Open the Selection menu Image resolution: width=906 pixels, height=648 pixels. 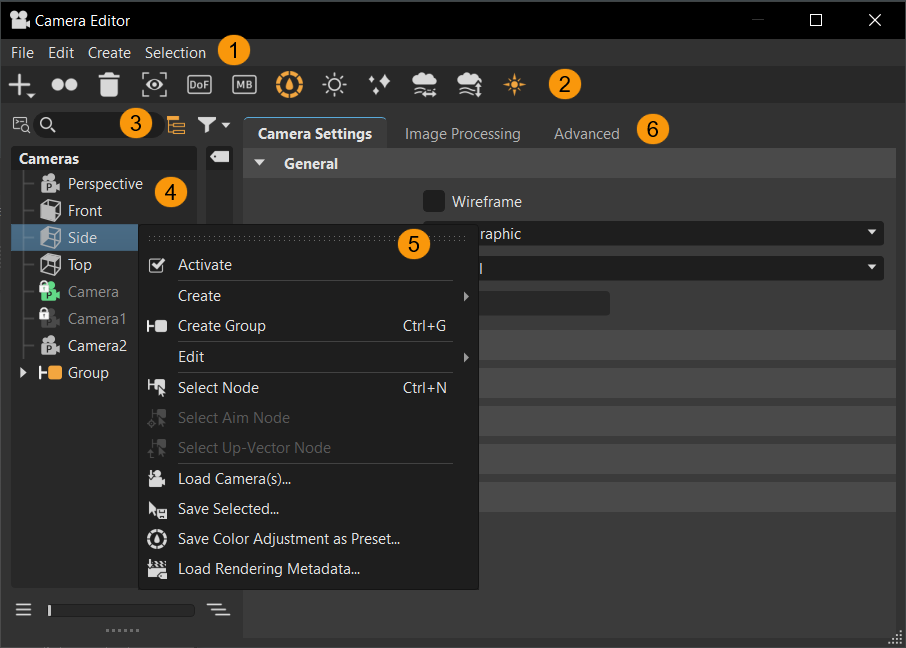[x=176, y=52]
